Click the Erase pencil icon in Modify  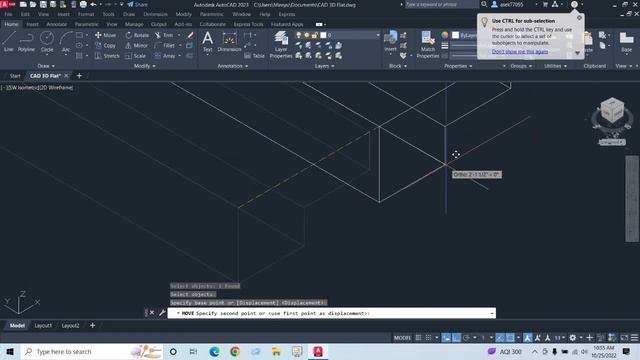click(x=190, y=35)
